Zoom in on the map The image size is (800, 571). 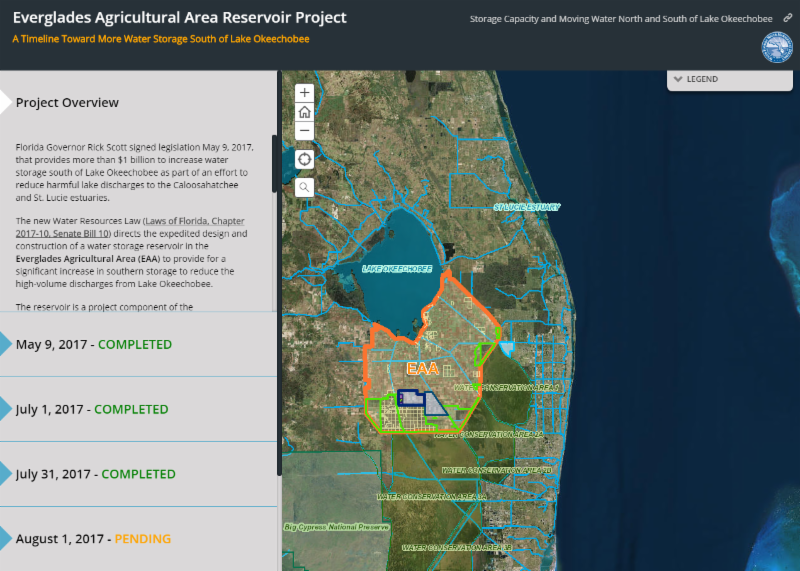pyautogui.click(x=305, y=93)
